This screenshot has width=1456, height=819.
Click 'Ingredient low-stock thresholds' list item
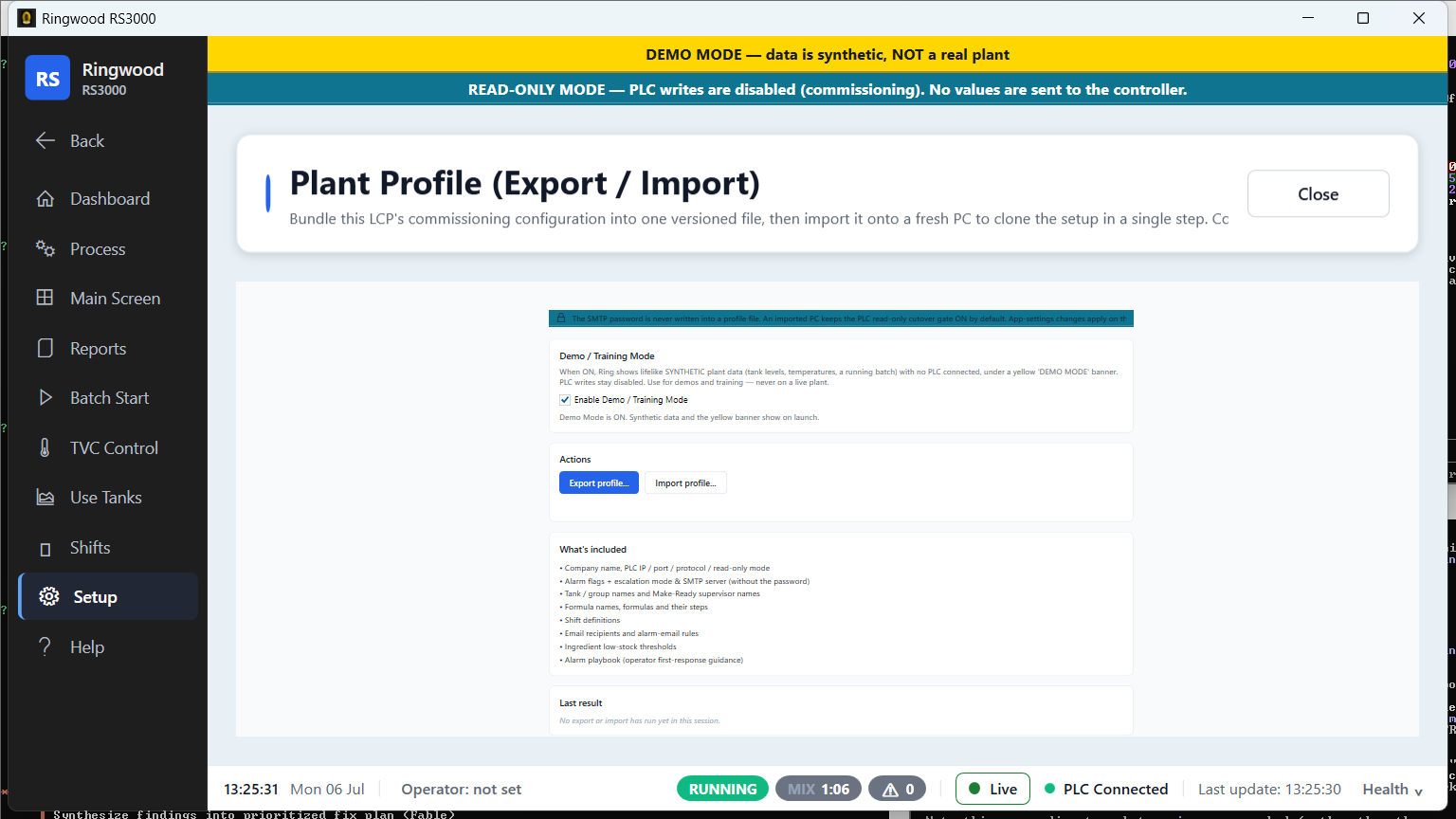pyautogui.click(x=619, y=646)
